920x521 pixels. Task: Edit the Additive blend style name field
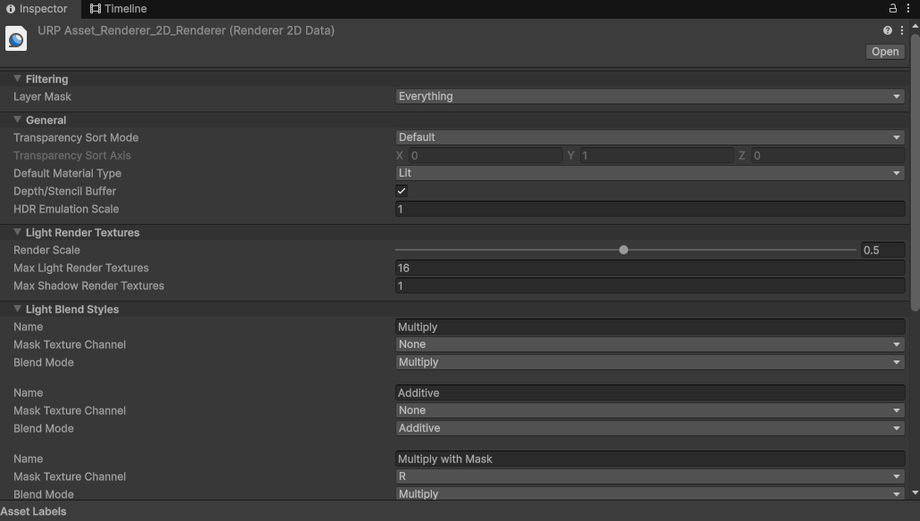[x=650, y=393]
